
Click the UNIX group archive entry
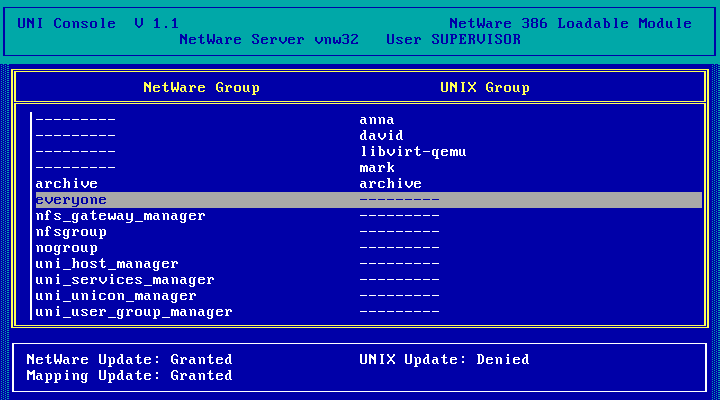(x=390, y=184)
